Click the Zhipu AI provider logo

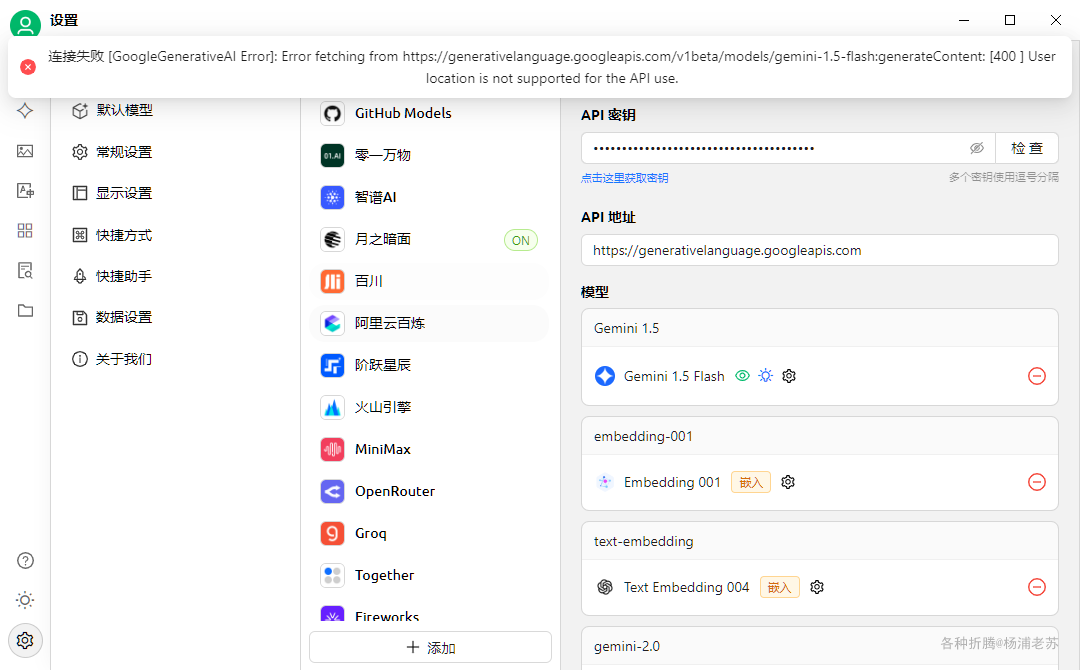point(333,198)
